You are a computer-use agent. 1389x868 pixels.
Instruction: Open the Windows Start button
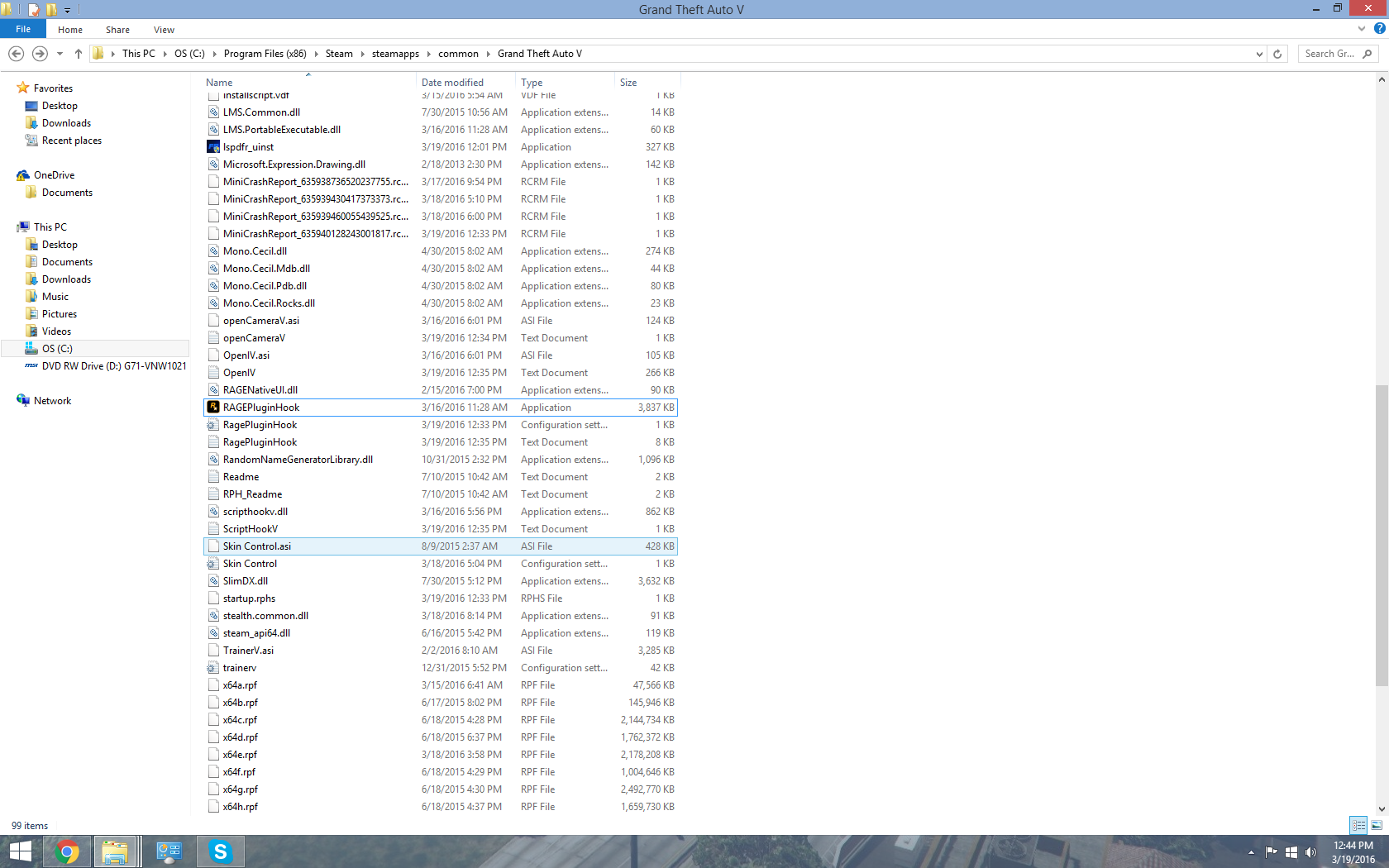point(20,851)
